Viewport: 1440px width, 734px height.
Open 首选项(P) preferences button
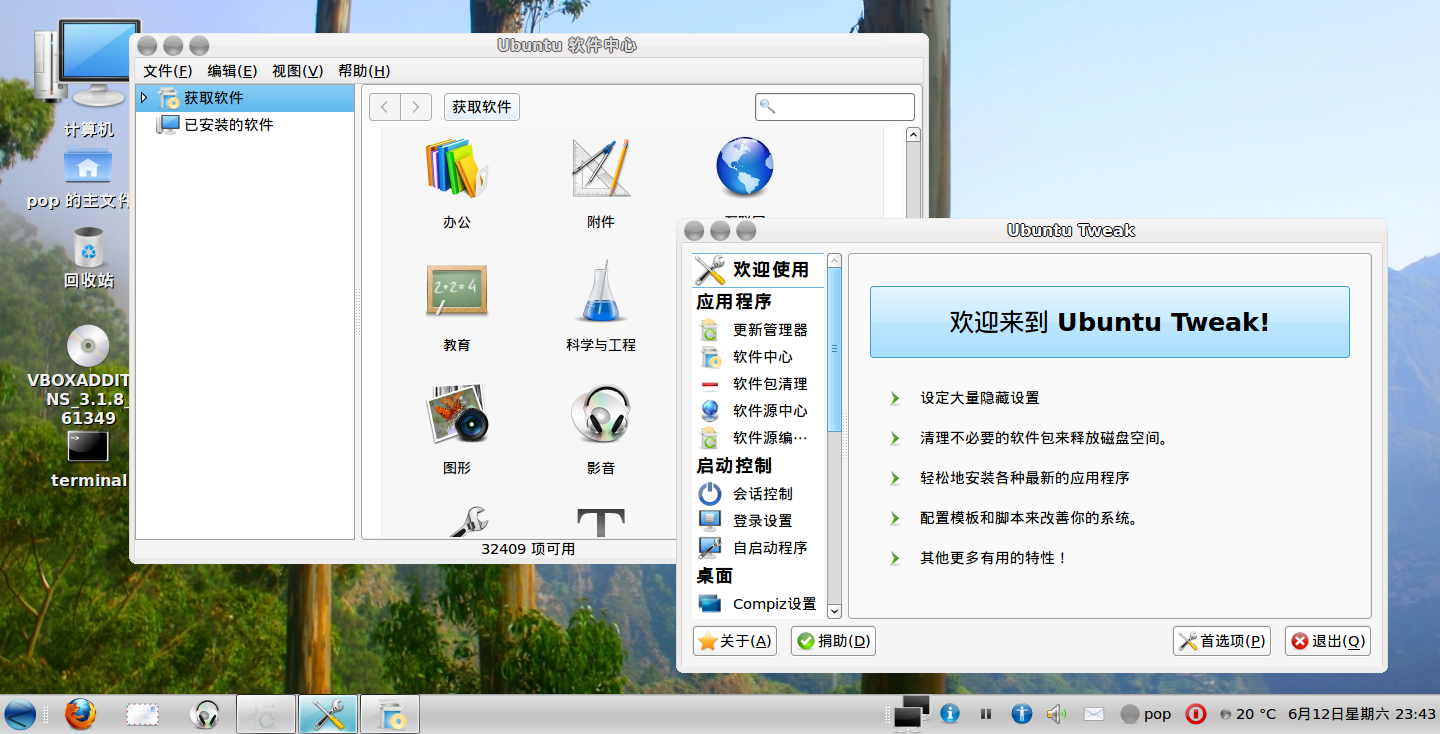pos(1222,641)
